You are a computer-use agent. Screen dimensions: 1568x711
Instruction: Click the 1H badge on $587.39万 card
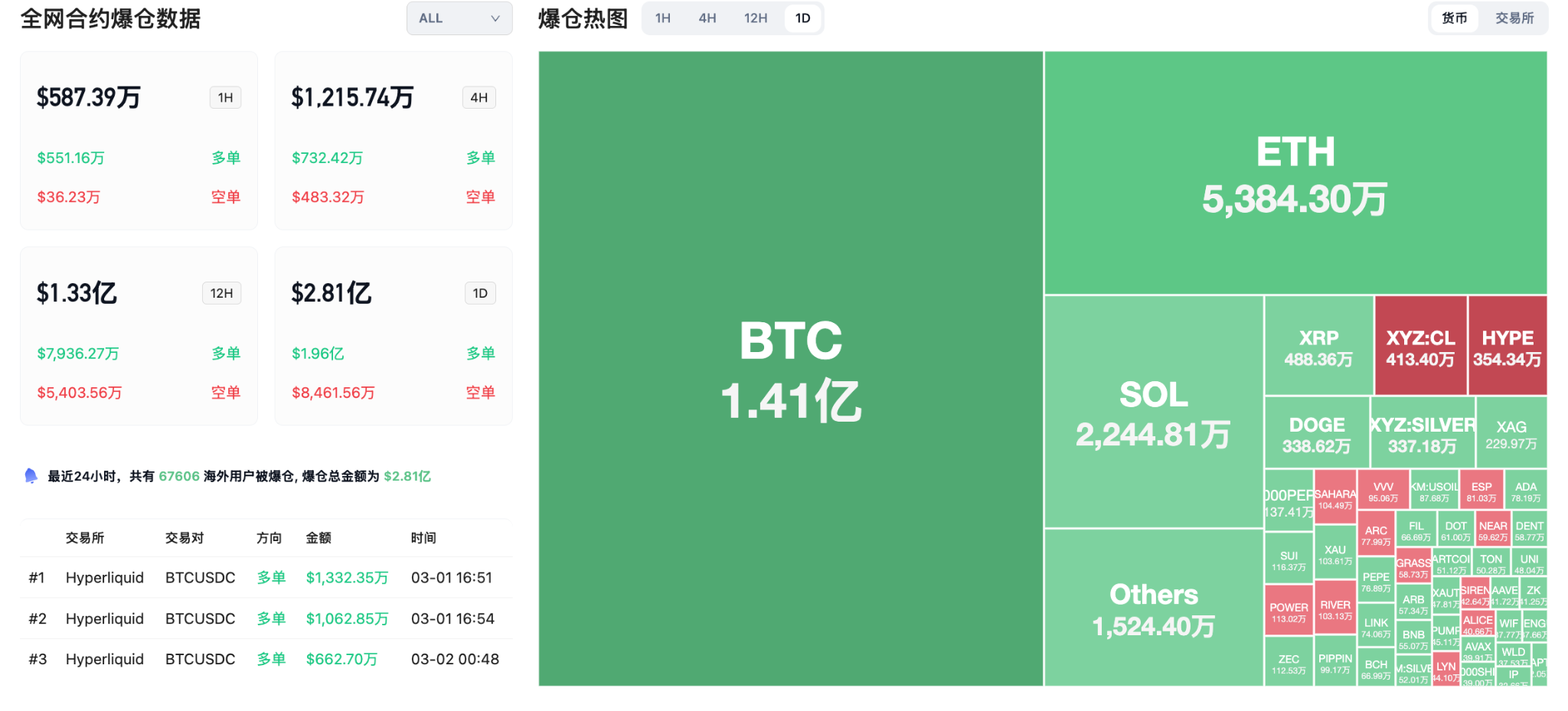(x=225, y=98)
